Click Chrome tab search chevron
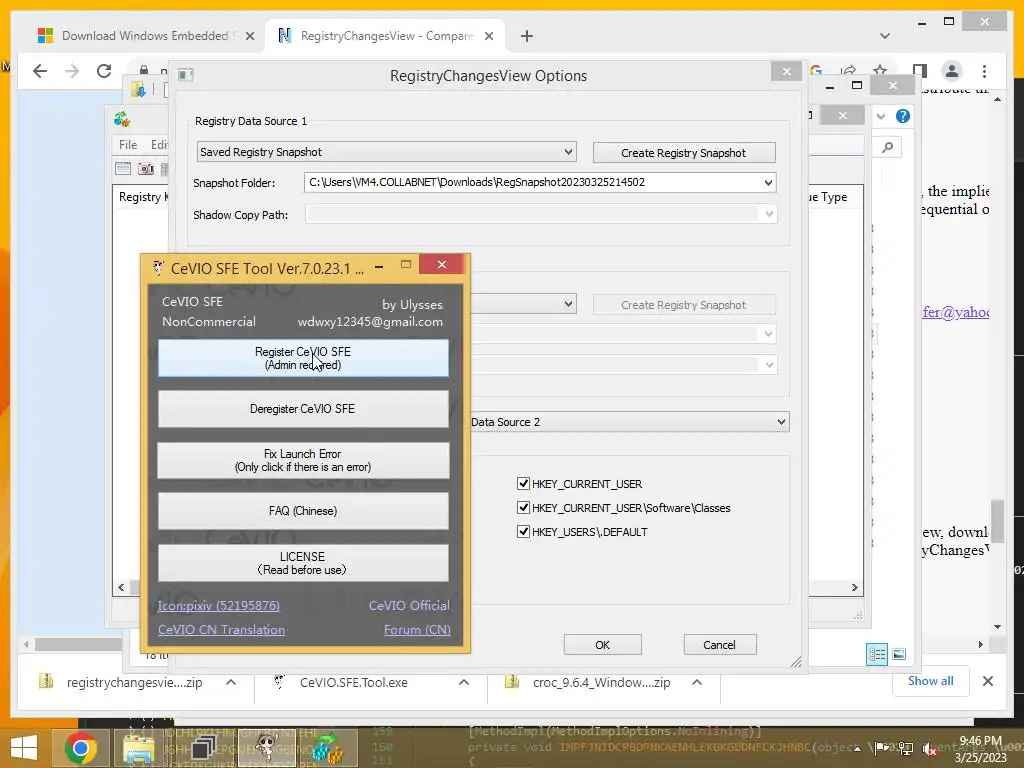Screen dimensions: 1024x768 pyautogui.click(x=885, y=36)
